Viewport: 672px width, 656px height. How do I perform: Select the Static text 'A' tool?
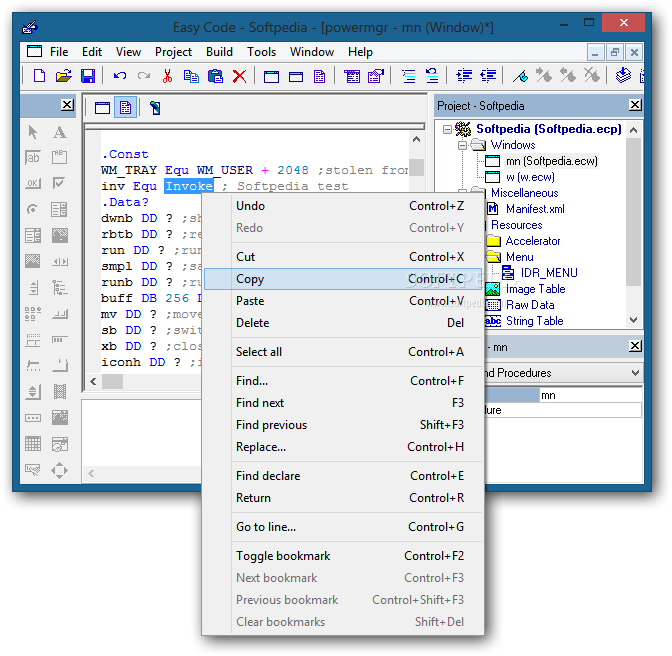click(60, 132)
